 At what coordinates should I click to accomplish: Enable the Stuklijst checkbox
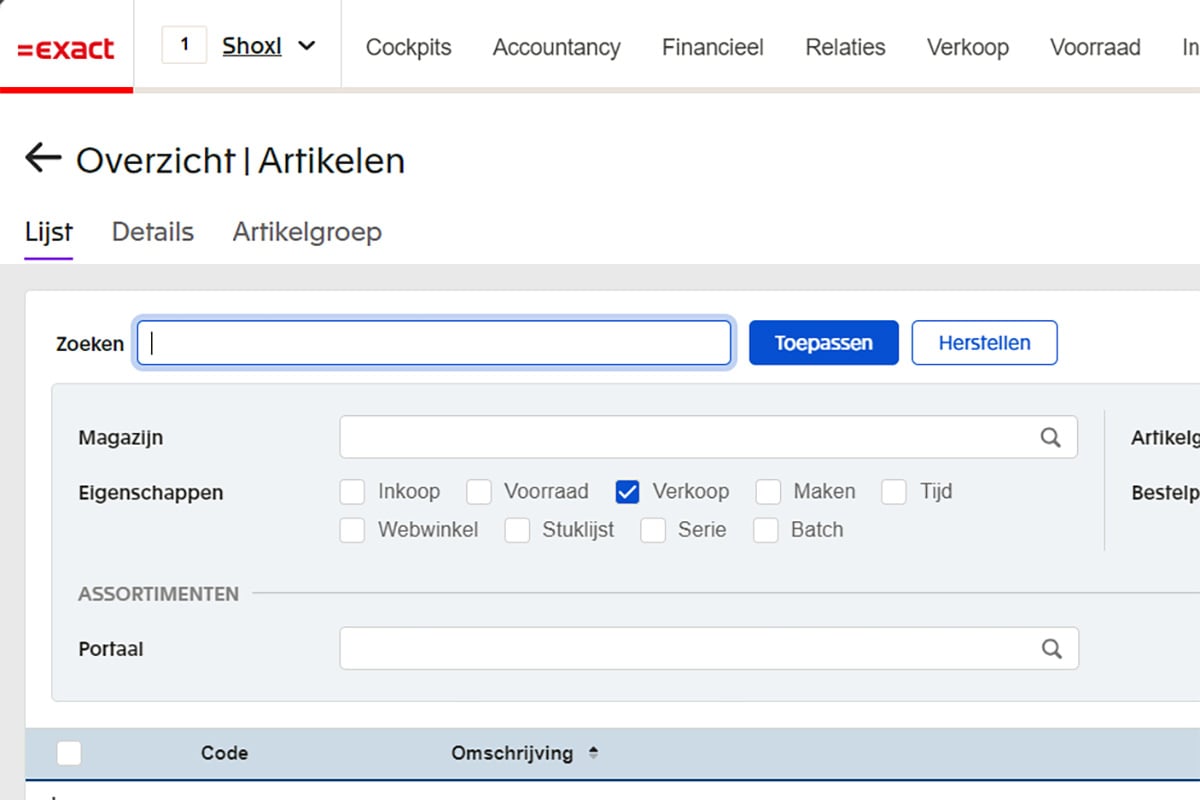pos(517,530)
